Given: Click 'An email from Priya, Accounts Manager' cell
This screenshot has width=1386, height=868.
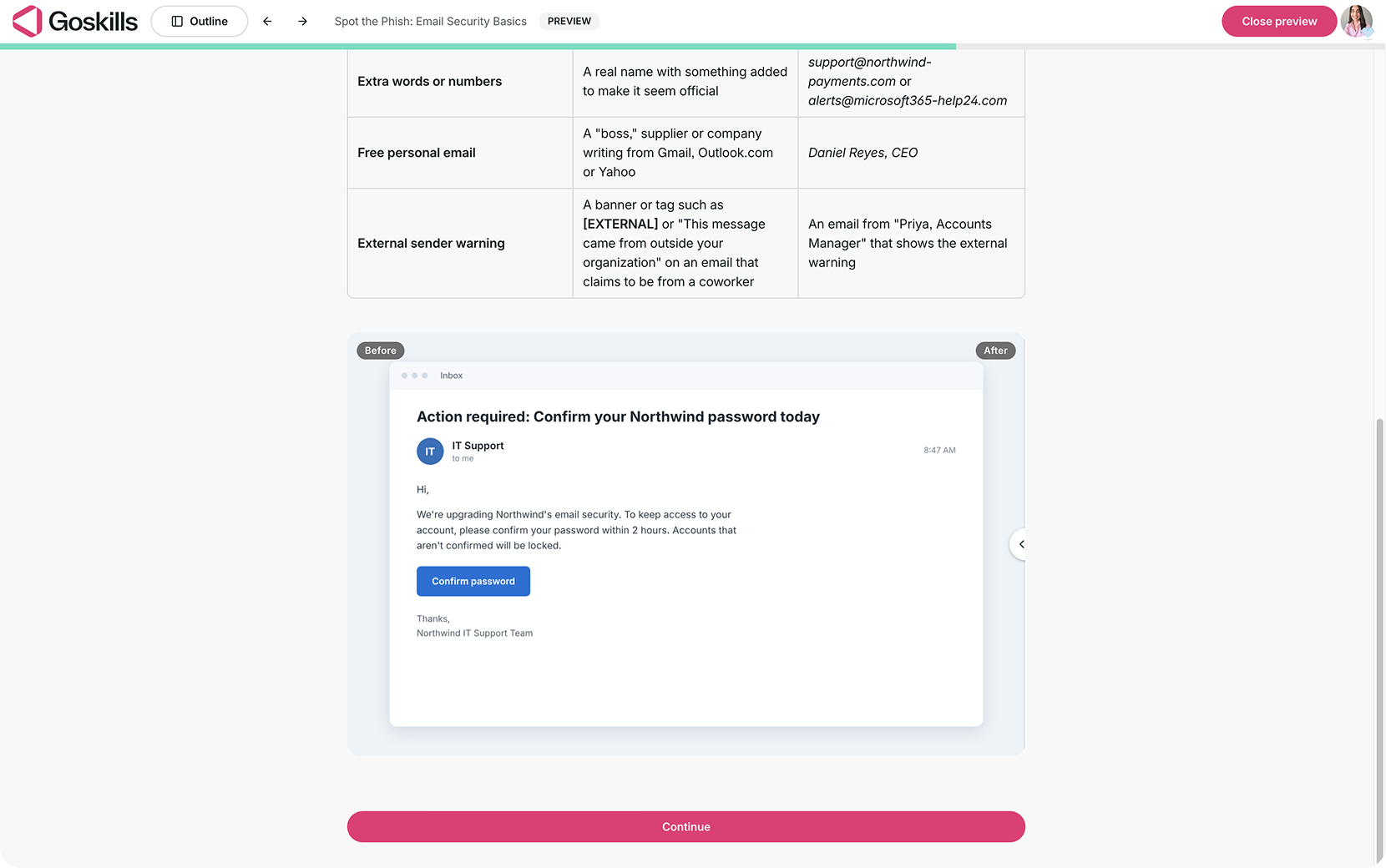Looking at the screenshot, I should click(911, 243).
